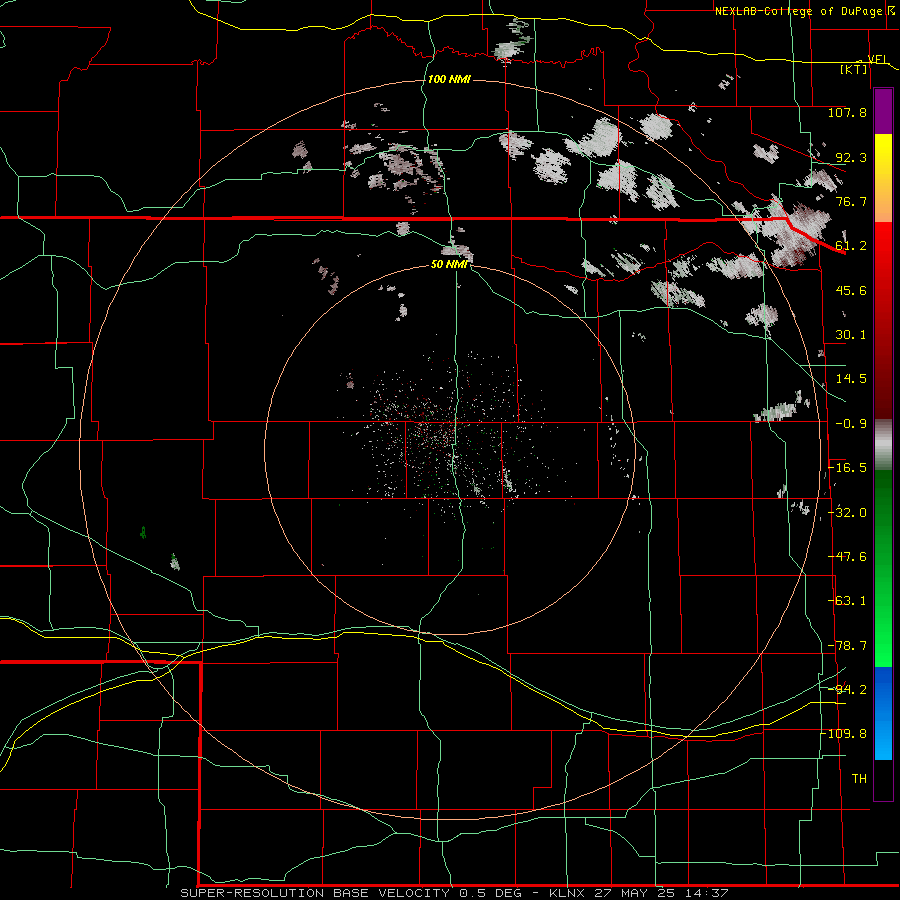Viewport: 900px width, 900px height.
Task: Click the SUPER-RESOLUTION BASE VELOCITY caption text
Action: coord(315,893)
